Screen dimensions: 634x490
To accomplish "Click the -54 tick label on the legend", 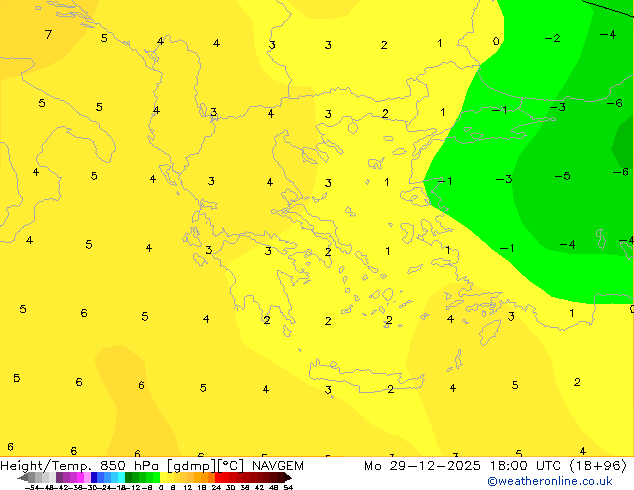I will coord(34,487).
